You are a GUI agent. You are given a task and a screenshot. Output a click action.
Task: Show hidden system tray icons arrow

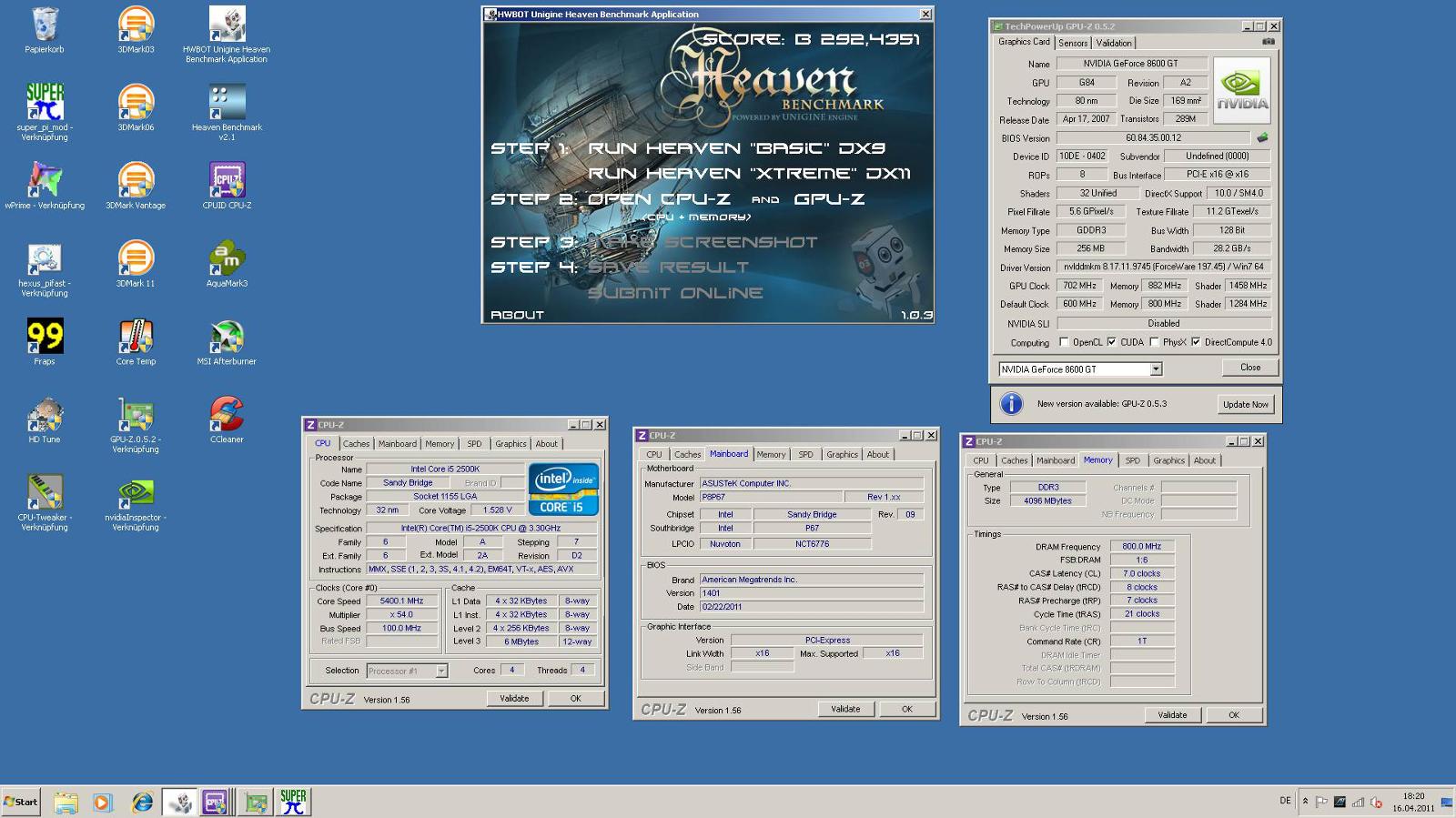(x=1305, y=802)
